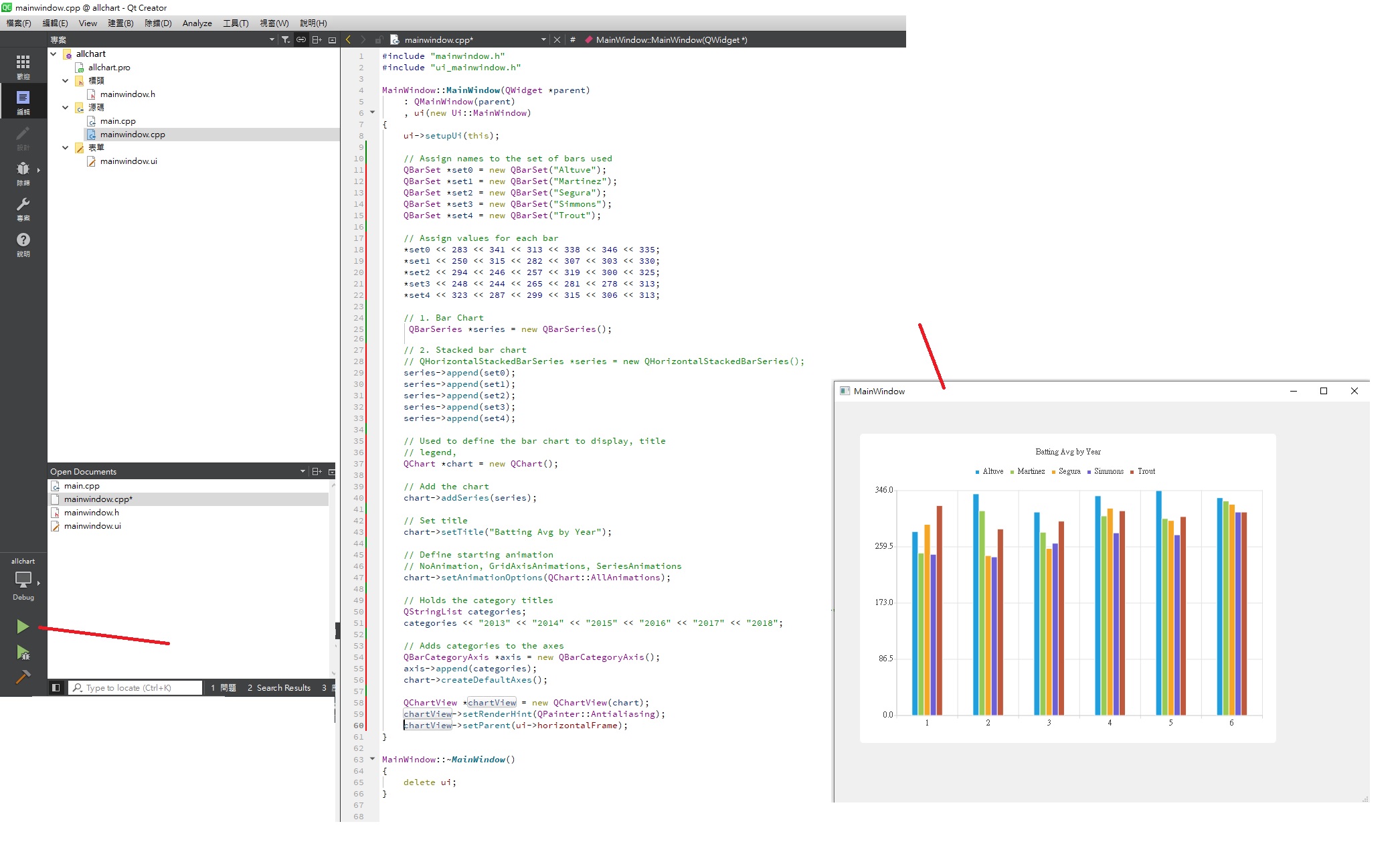Screen dimensions: 1400x842
Task: Open the Search Results output pane
Action: pyautogui.click(x=279, y=688)
